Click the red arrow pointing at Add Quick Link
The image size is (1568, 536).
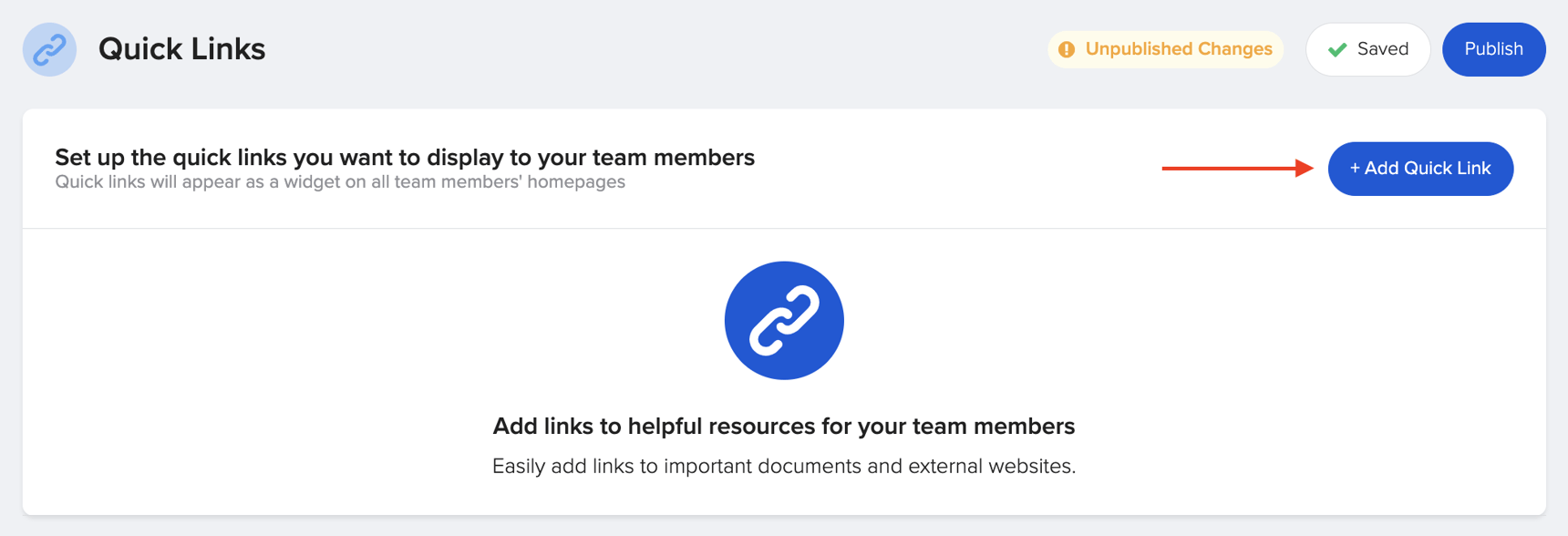(x=1235, y=168)
